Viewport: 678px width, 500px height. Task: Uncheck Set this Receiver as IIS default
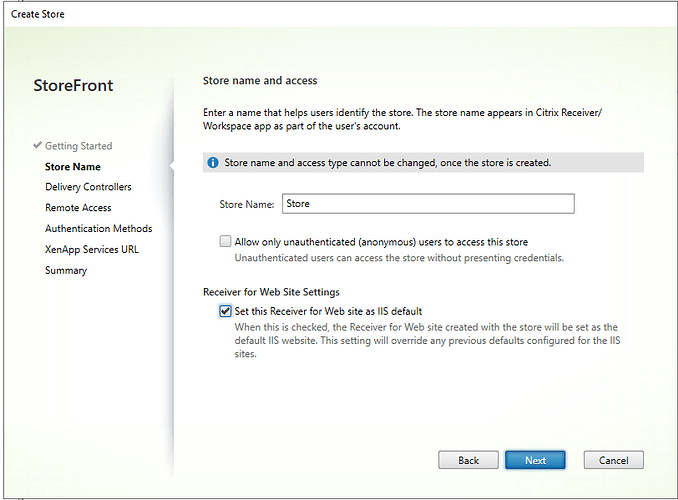click(226, 311)
